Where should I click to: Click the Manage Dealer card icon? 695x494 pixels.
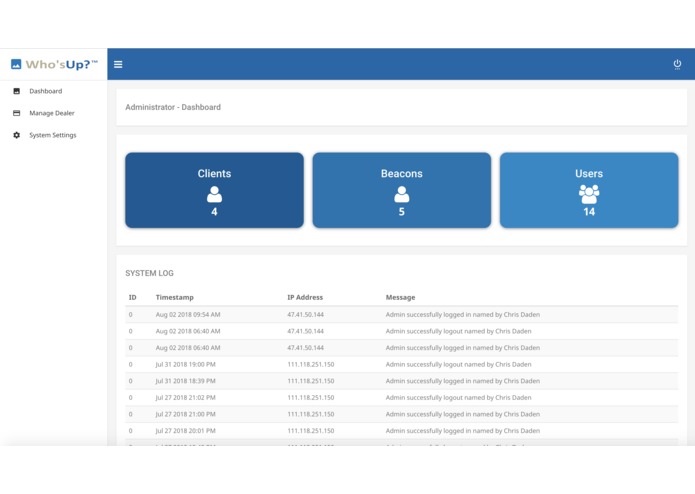[16, 113]
